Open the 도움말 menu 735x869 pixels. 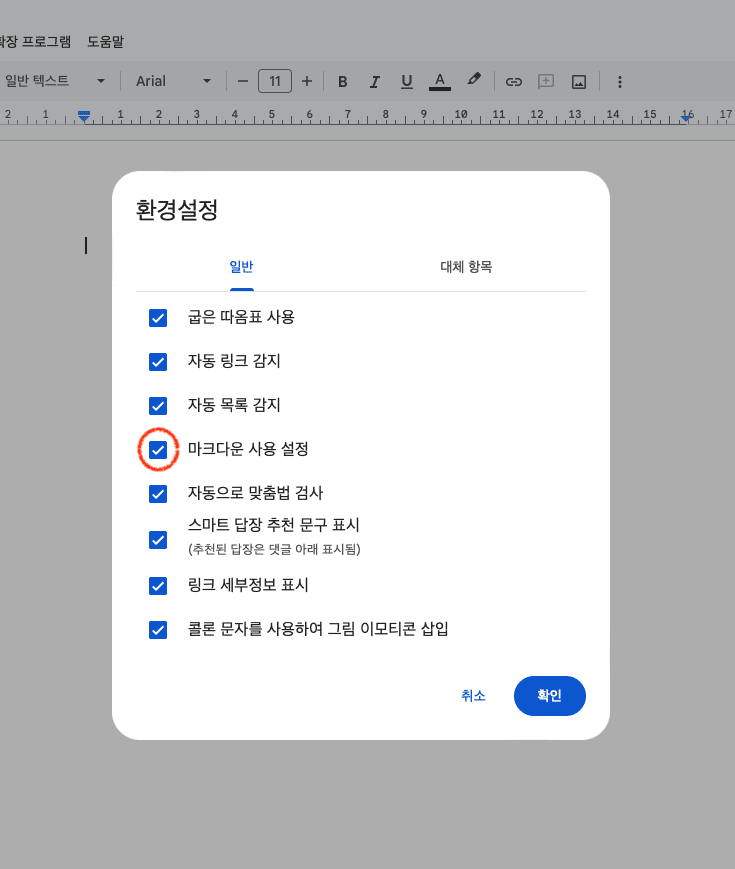pos(105,42)
